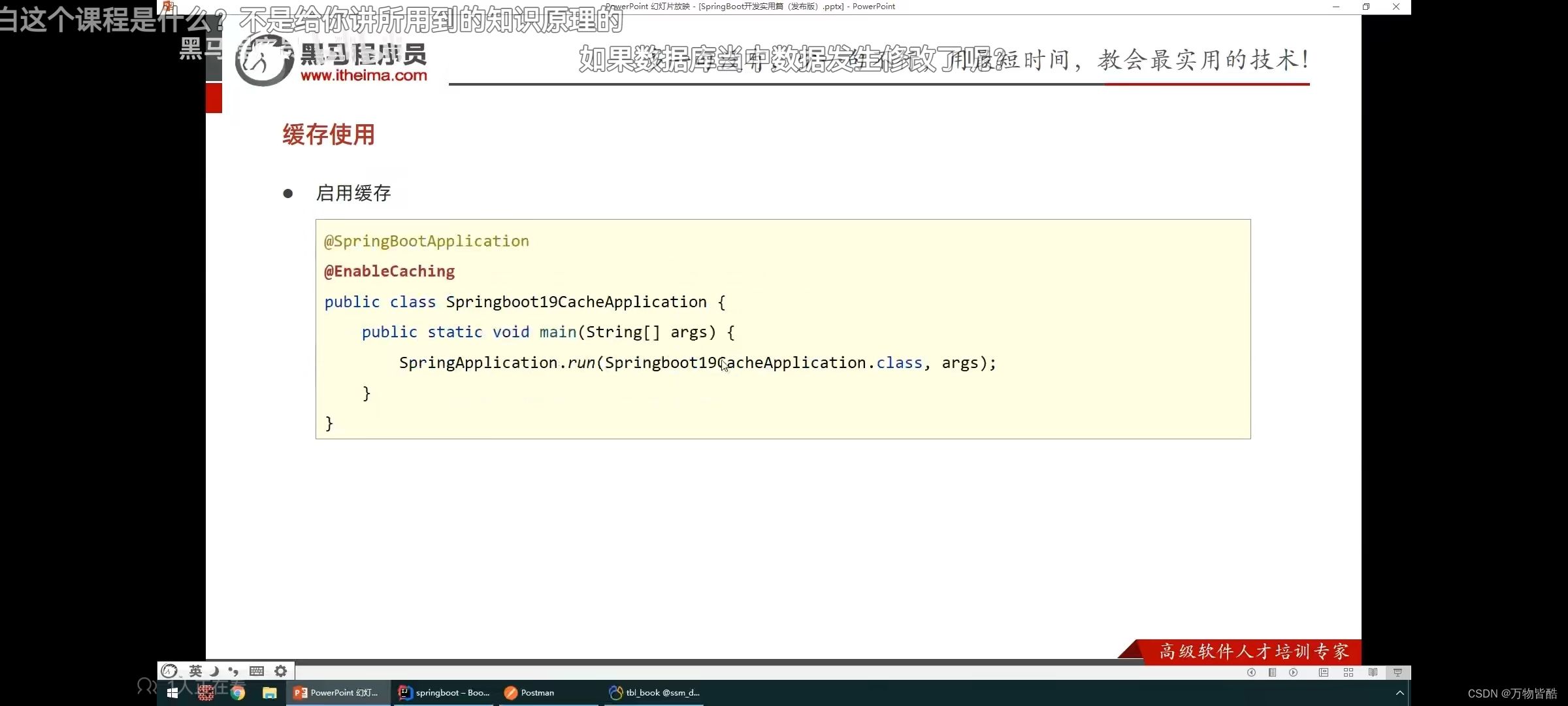Switch to Normal view in status bar
1568x706 pixels.
pos(1324,673)
